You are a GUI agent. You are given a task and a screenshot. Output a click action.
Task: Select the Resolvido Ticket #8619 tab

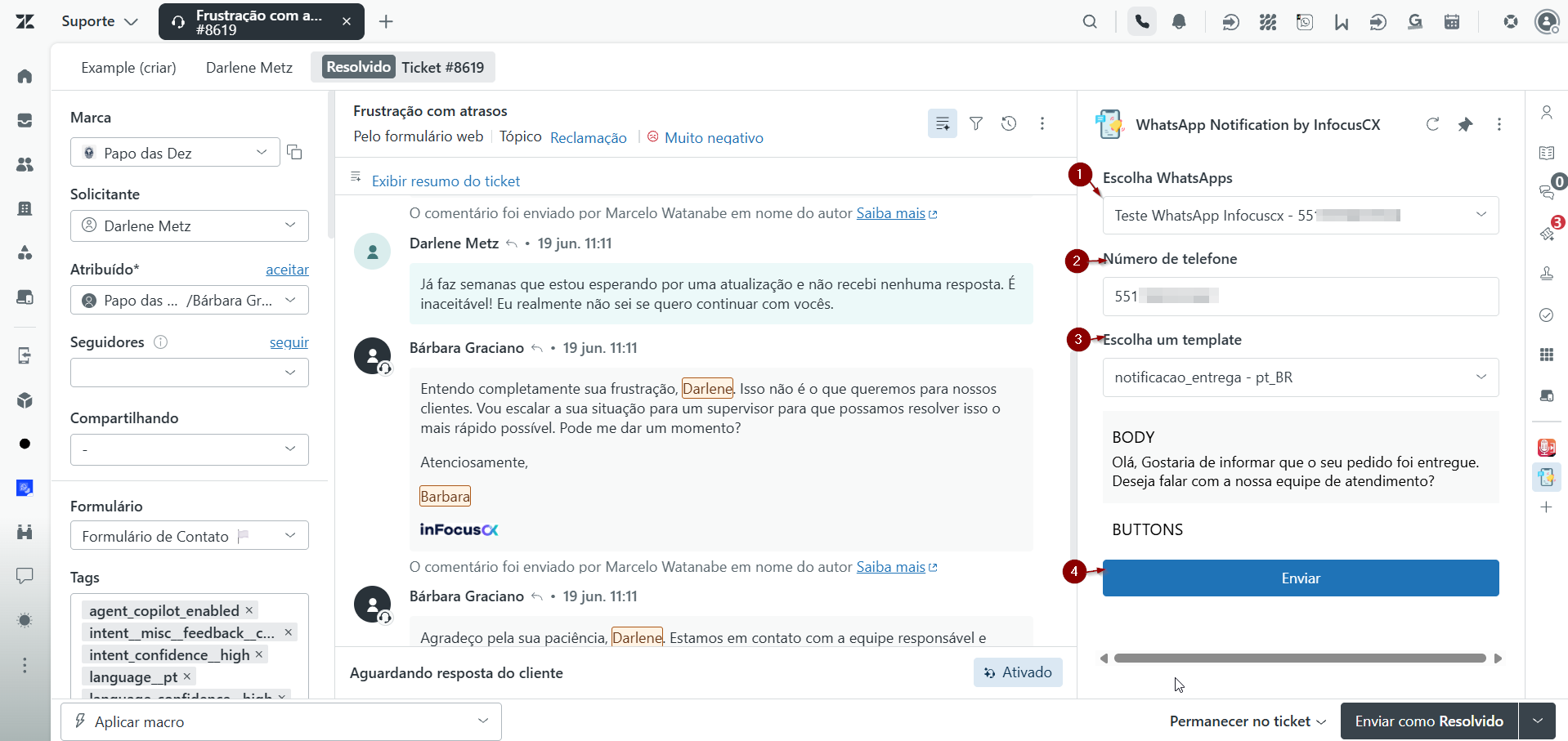click(x=403, y=67)
